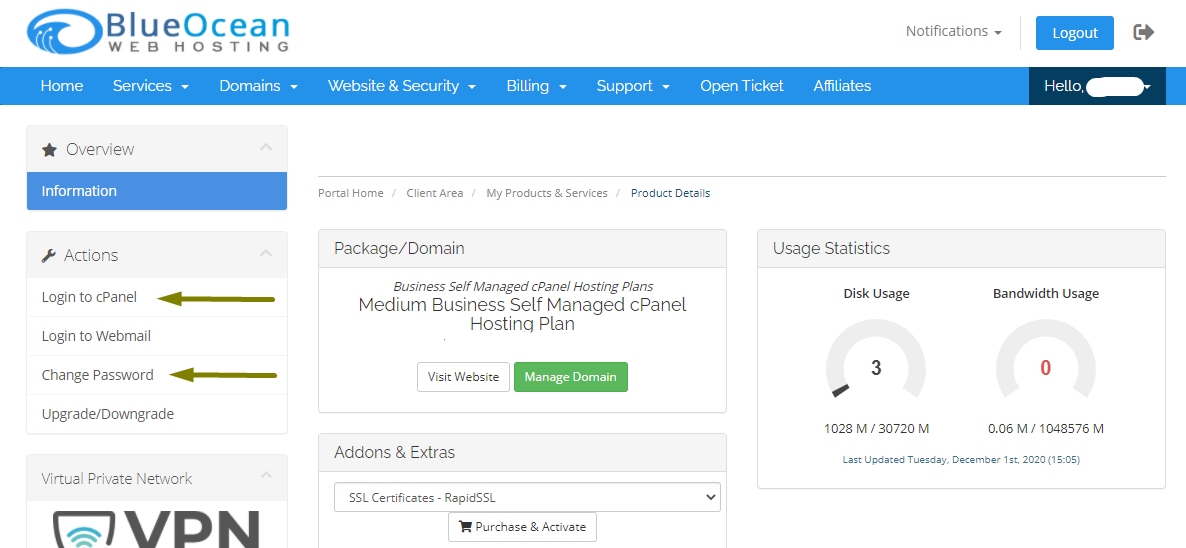
Task: Click the Overview star icon
Action: coord(49,150)
